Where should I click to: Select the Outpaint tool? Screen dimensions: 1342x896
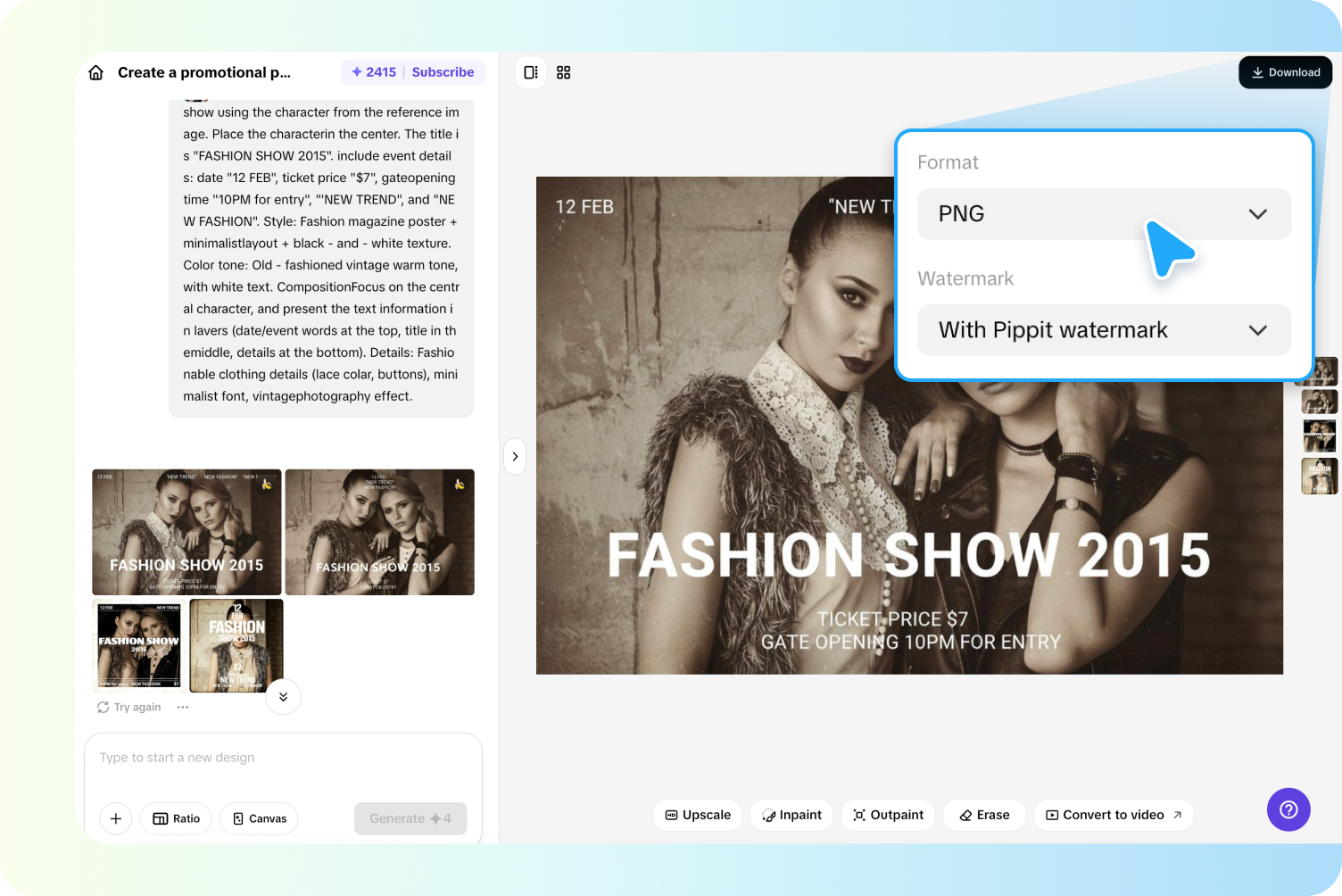[887, 815]
